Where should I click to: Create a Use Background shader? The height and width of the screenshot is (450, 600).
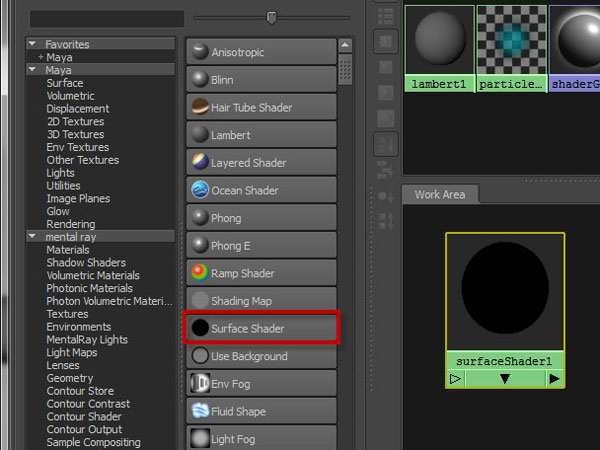click(261, 356)
